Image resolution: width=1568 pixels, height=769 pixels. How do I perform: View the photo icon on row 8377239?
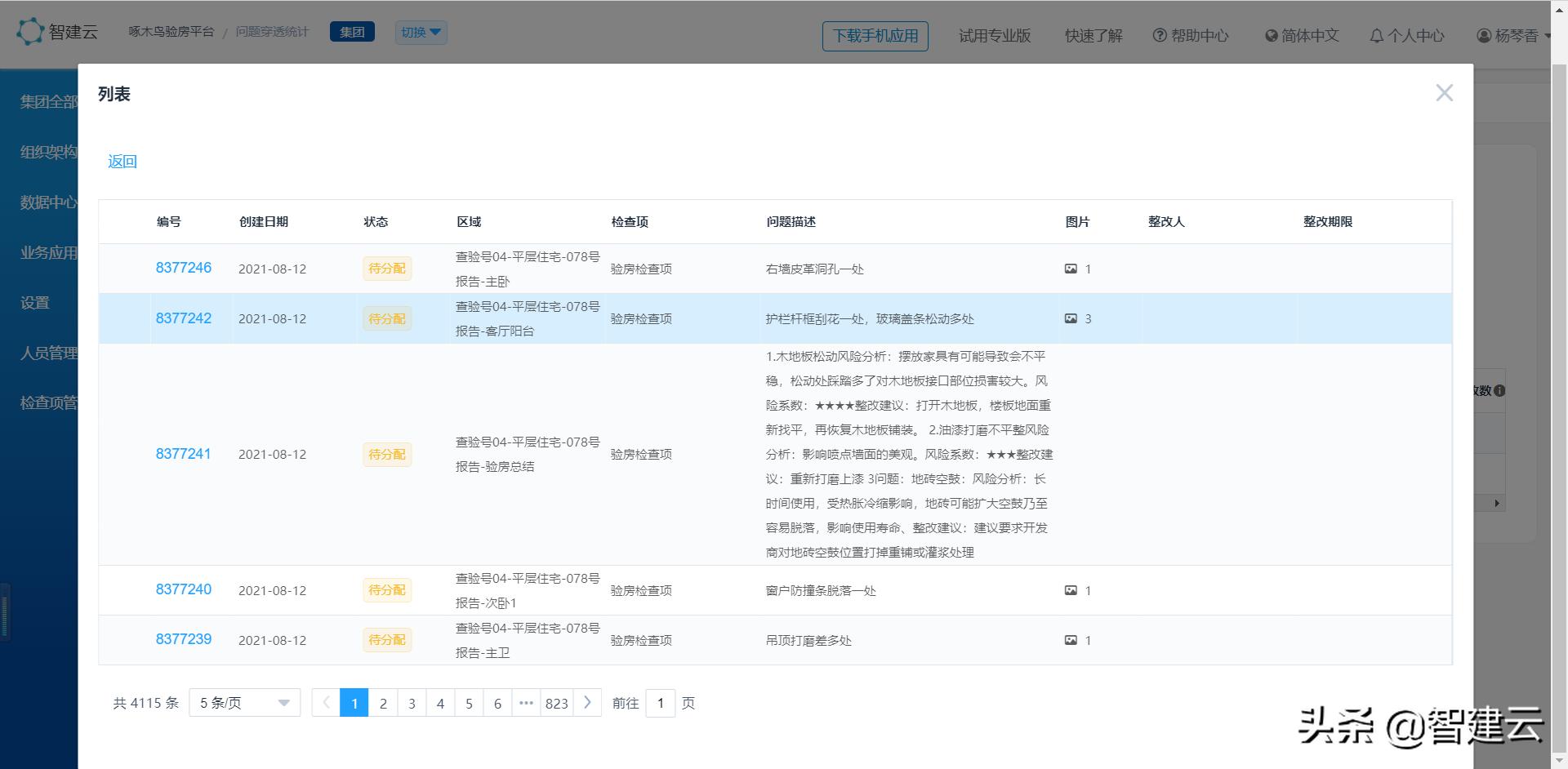pos(1071,640)
